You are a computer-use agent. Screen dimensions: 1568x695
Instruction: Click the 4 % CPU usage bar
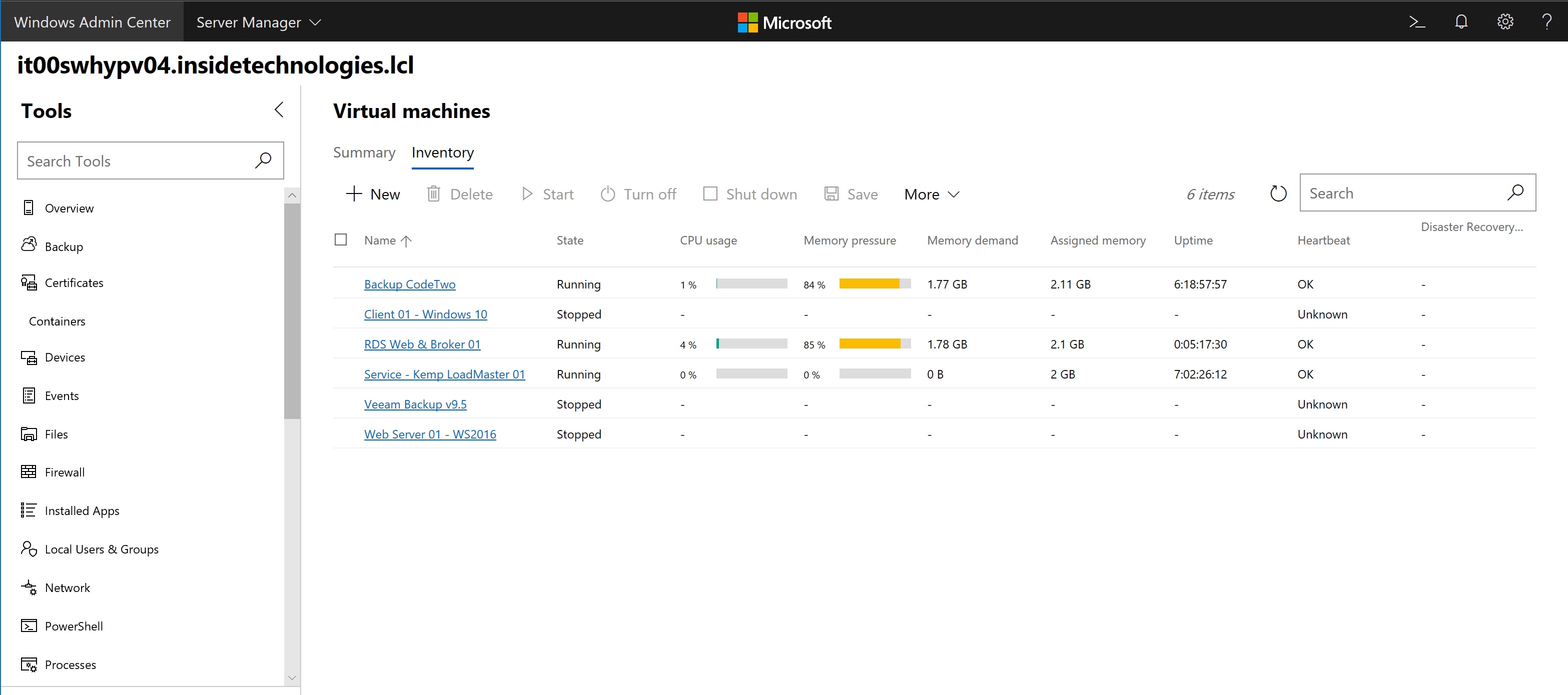pos(752,343)
